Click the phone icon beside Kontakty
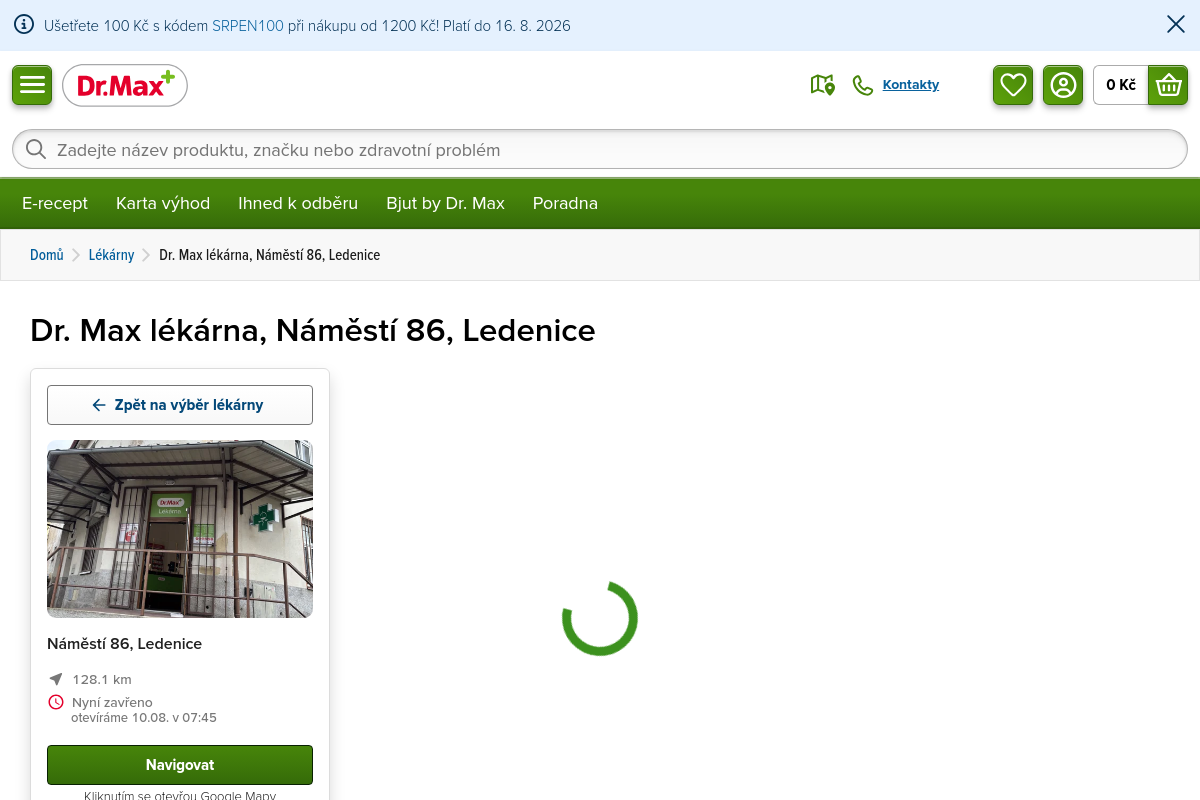Image resolution: width=1200 pixels, height=800 pixels. pyautogui.click(x=862, y=85)
